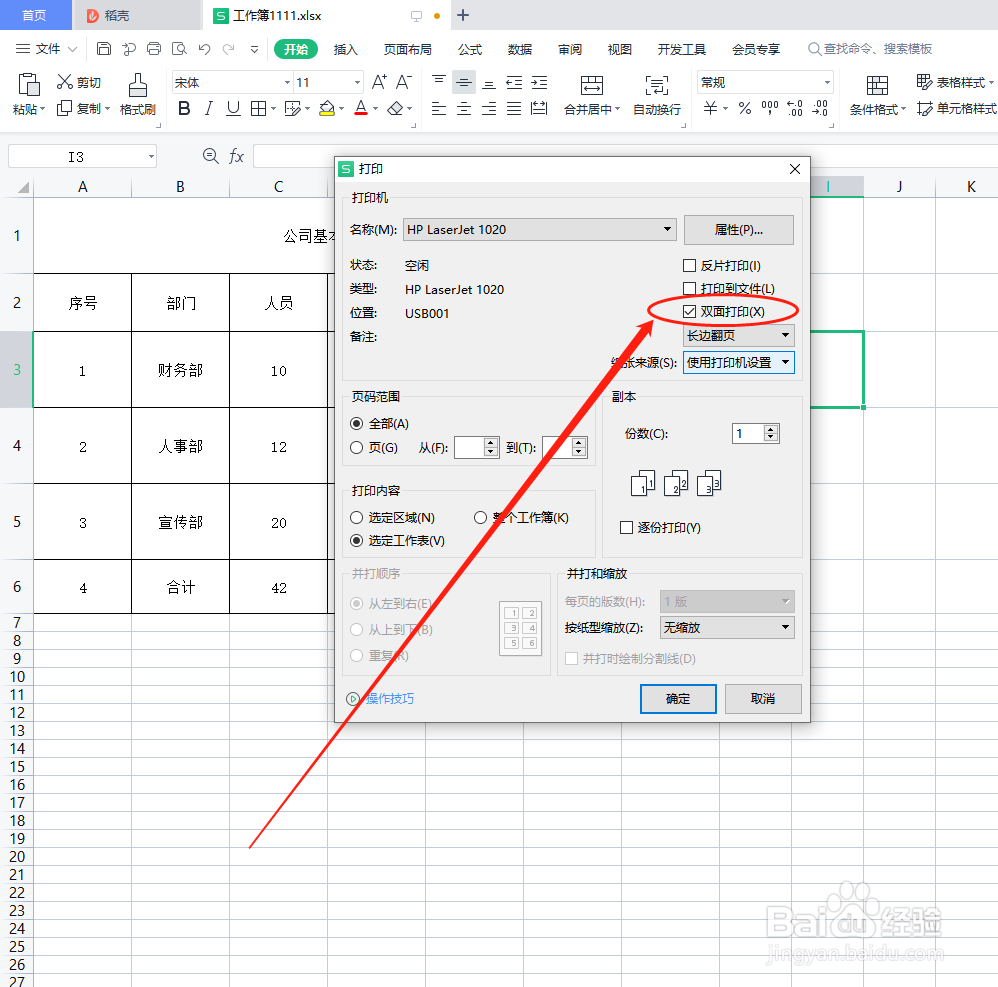
Task: Toggle Italic formatting
Action: click(208, 109)
